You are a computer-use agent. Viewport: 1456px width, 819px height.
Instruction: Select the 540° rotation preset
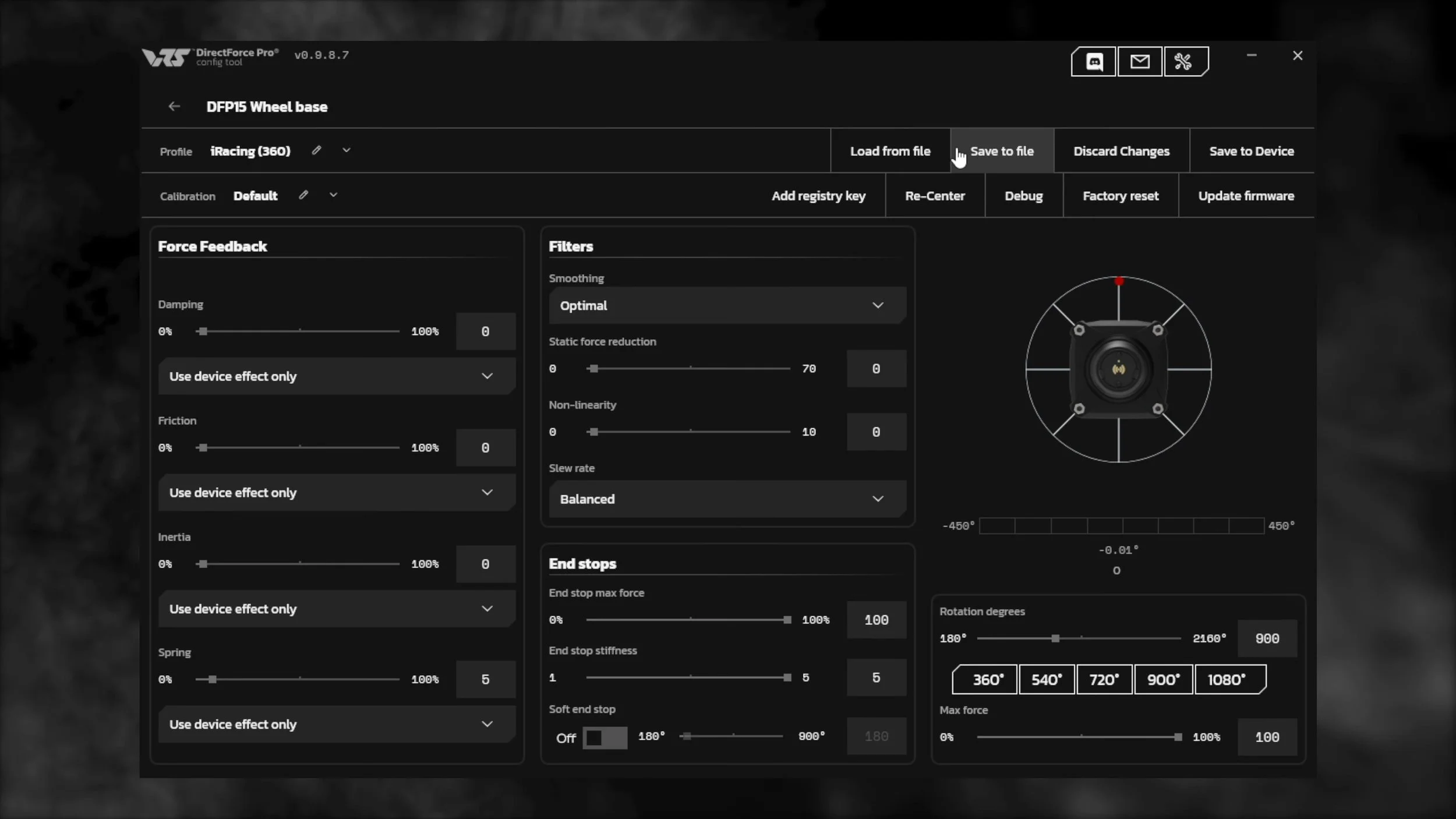(x=1047, y=679)
